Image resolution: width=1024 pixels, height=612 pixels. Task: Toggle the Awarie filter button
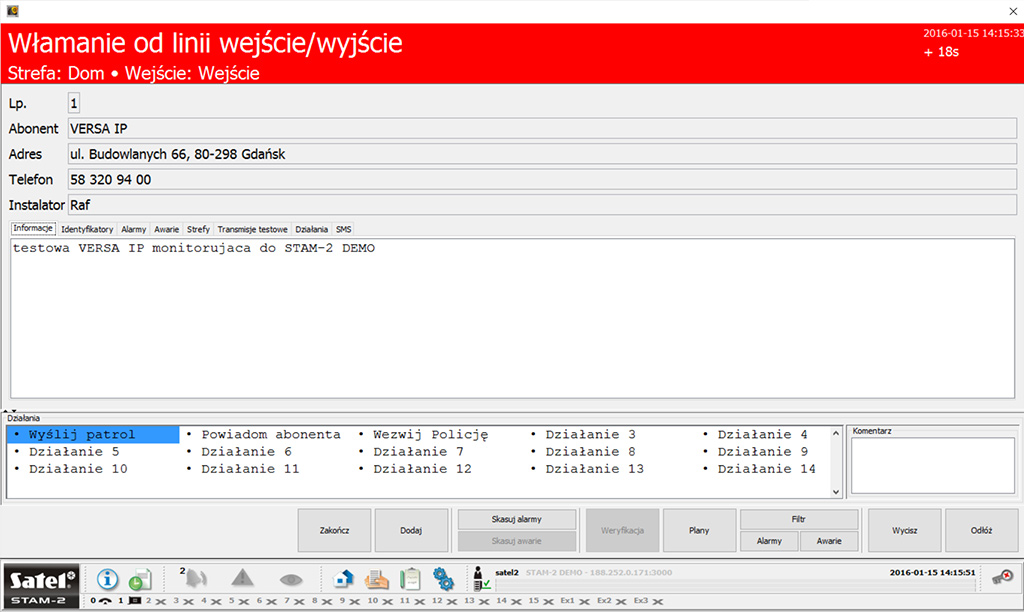(x=829, y=541)
